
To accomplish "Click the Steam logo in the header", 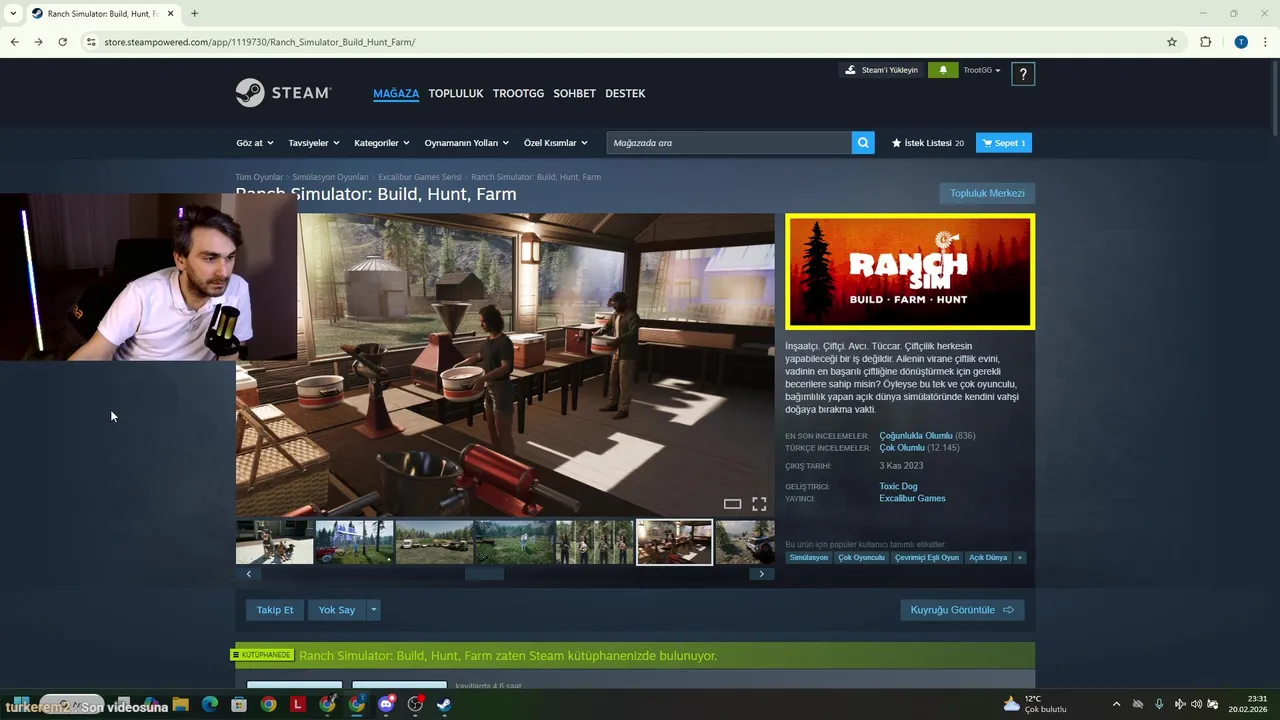I will 283,93.
